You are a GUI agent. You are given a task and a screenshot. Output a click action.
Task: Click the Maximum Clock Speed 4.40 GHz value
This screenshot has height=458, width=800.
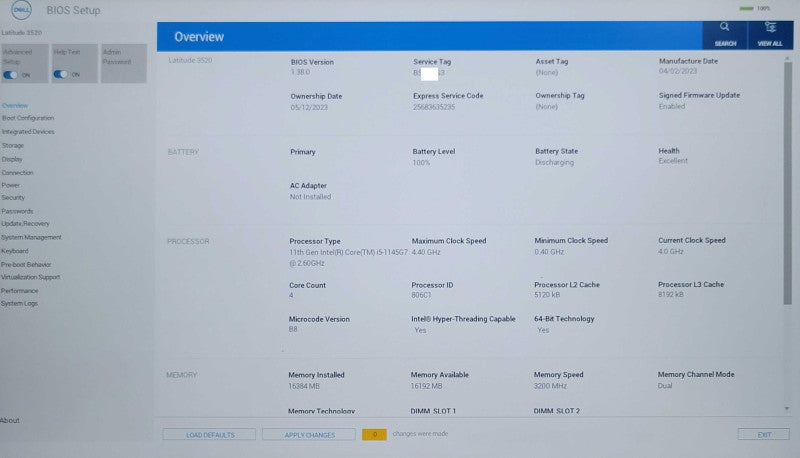(x=426, y=252)
